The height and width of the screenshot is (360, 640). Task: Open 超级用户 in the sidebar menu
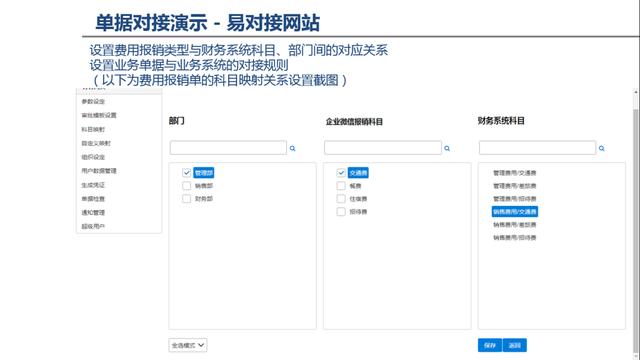pos(93,226)
